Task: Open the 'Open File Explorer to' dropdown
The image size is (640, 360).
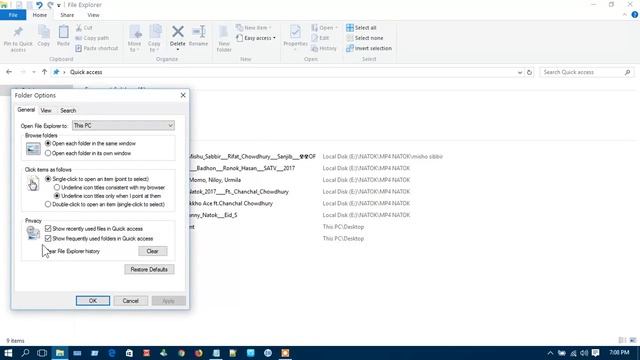Action: [x=123, y=126]
